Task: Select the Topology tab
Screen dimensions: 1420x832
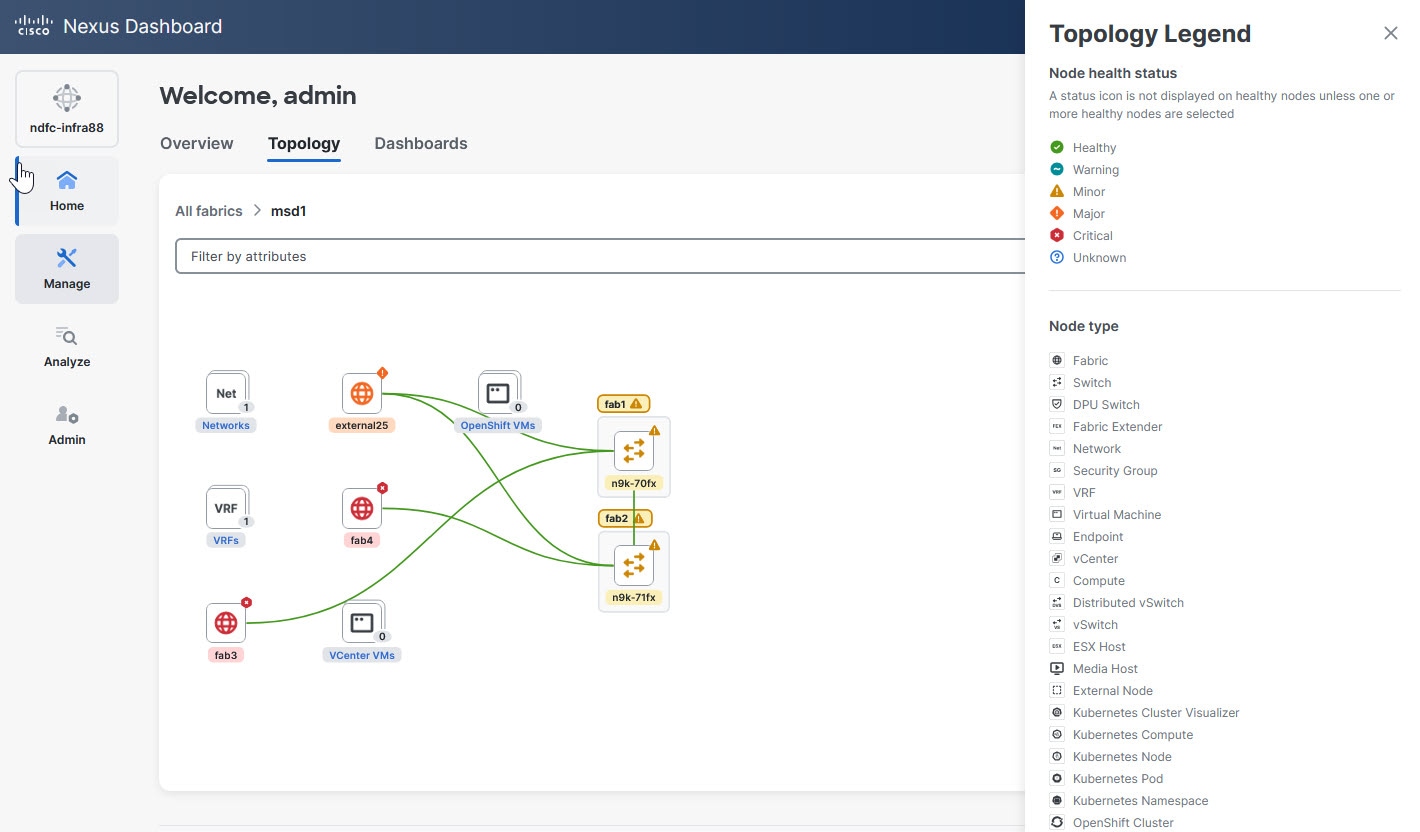Action: (x=304, y=143)
